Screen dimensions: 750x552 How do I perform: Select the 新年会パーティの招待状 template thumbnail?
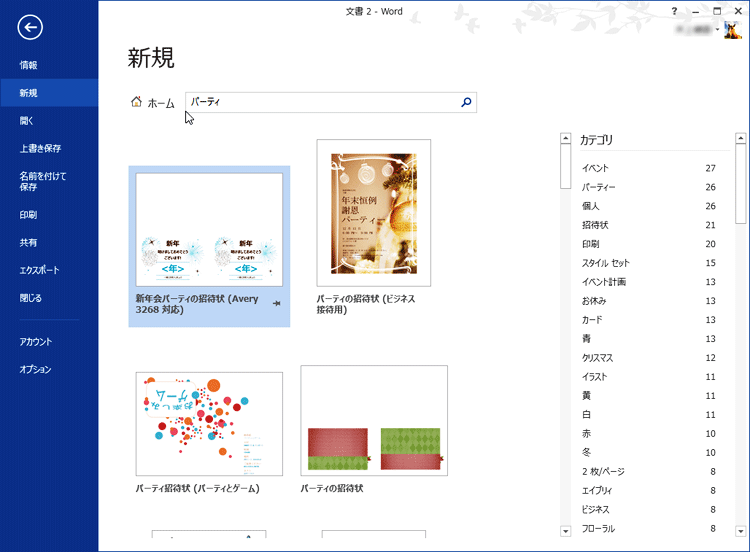pos(209,230)
